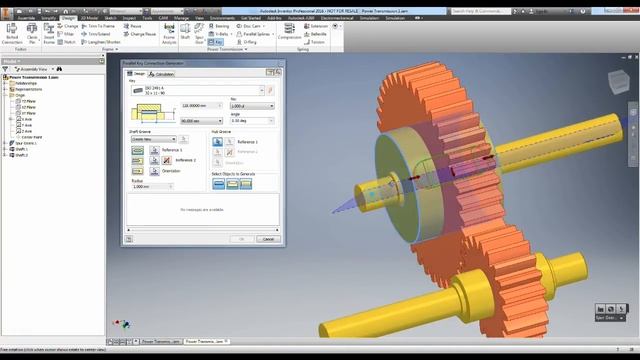The height and width of the screenshot is (360, 640).
Task: Toggle Hub Groove Reference 1 selector
Action: point(218,142)
